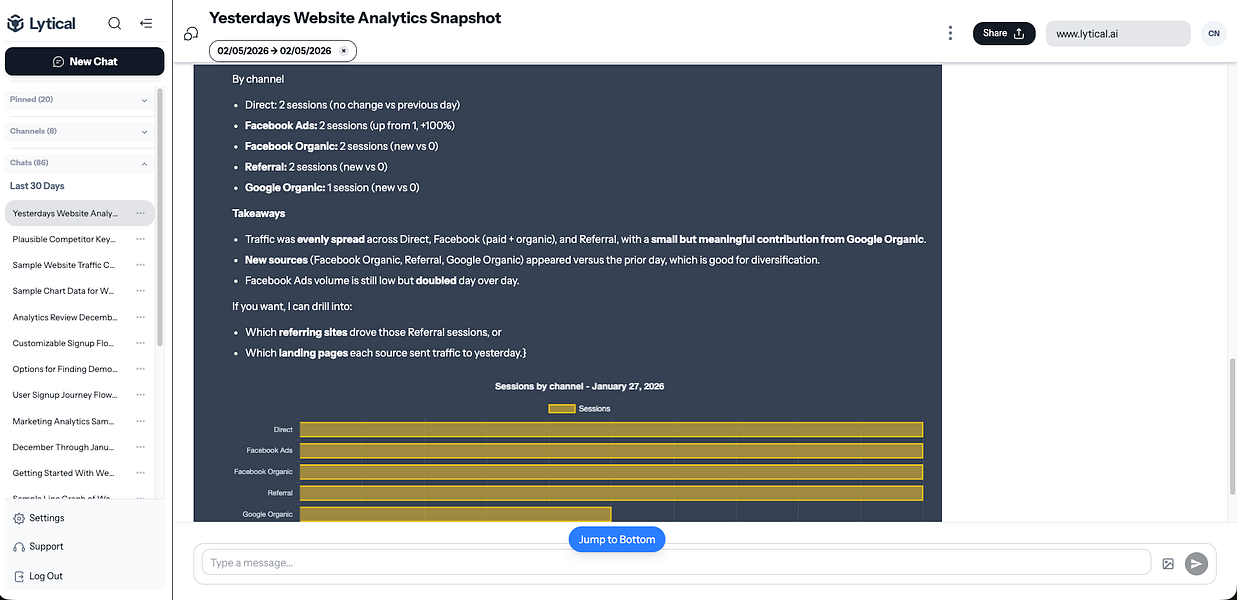Clear the 02/05/2026 date range filter
Screen dimensions: 1237x600
pos(343,51)
